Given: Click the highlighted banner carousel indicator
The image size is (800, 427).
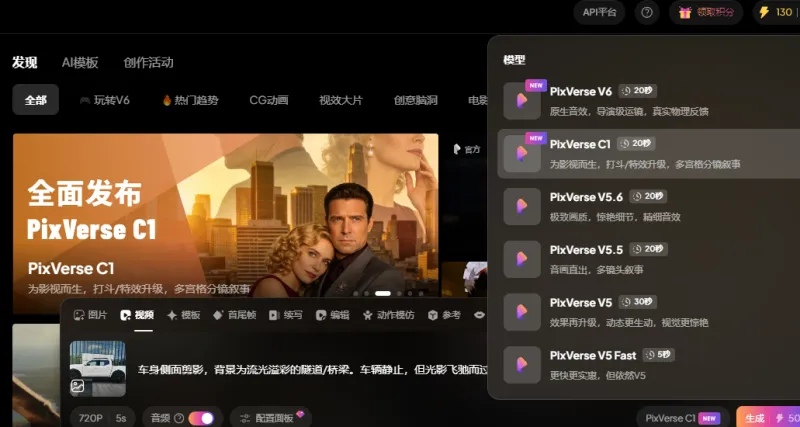Looking at the screenshot, I should (383, 293).
